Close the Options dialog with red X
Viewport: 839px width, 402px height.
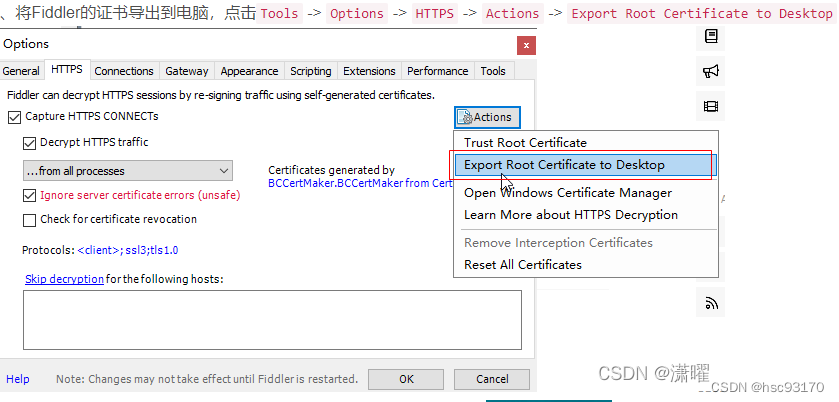pos(526,45)
